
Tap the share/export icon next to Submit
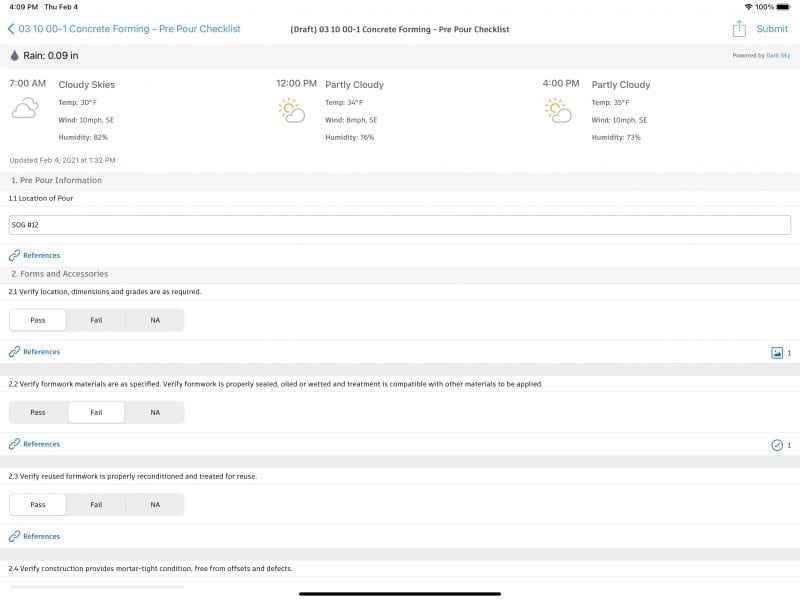coord(739,29)
